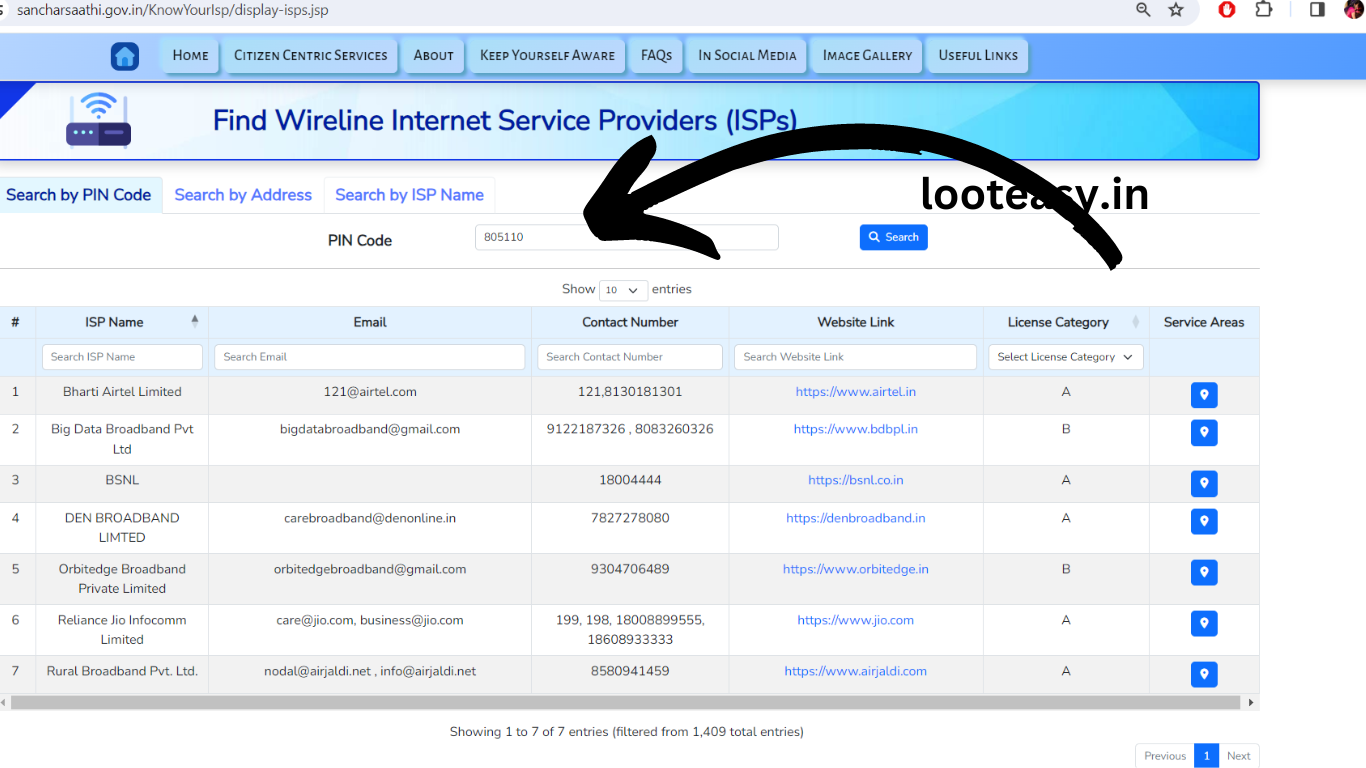Open the browser extensions puzzle icon
The height and width of the screenshot is (768, 1366).
[1263, 10]
